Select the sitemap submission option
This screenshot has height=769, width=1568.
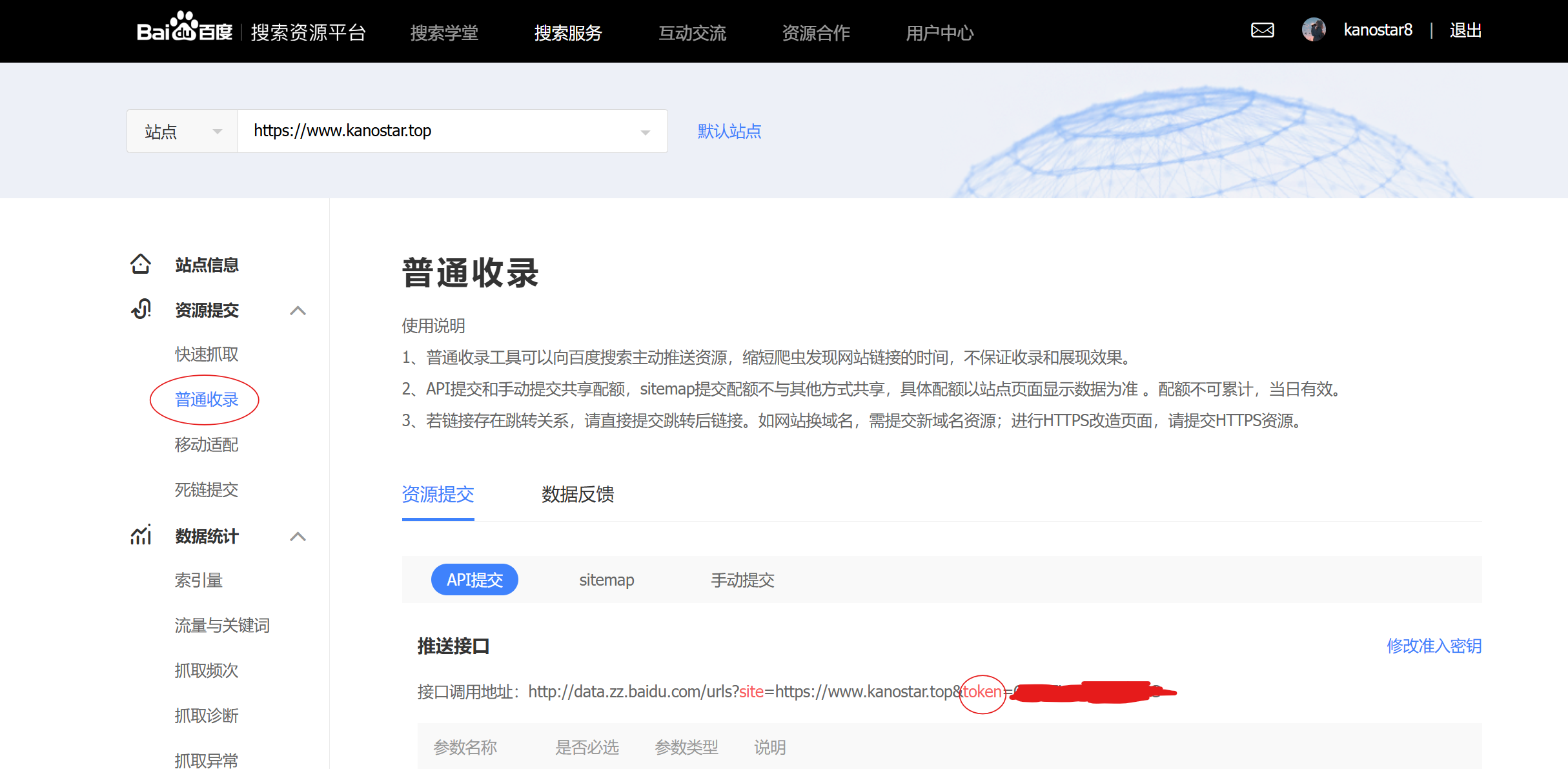[x=607, y=580]
